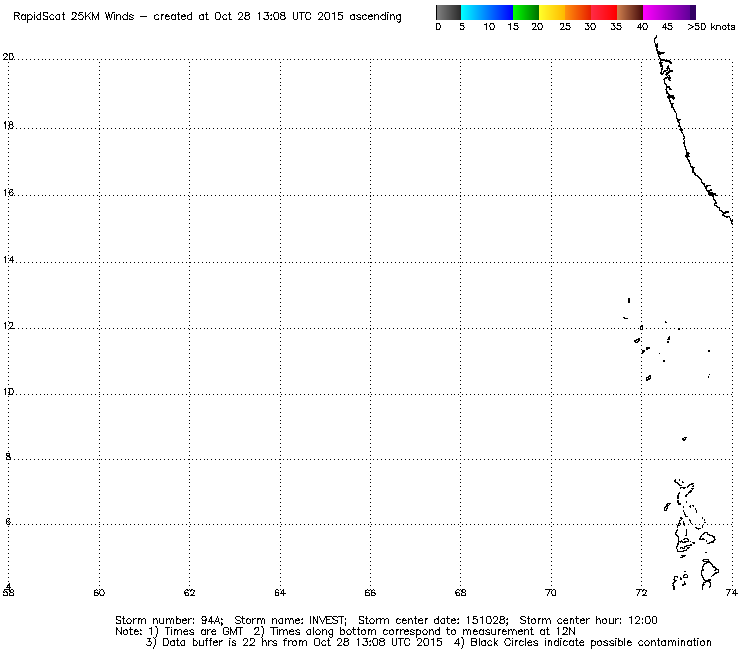
Task: Click the mainland coastline outline near 18N
Action: coord(681,128)
